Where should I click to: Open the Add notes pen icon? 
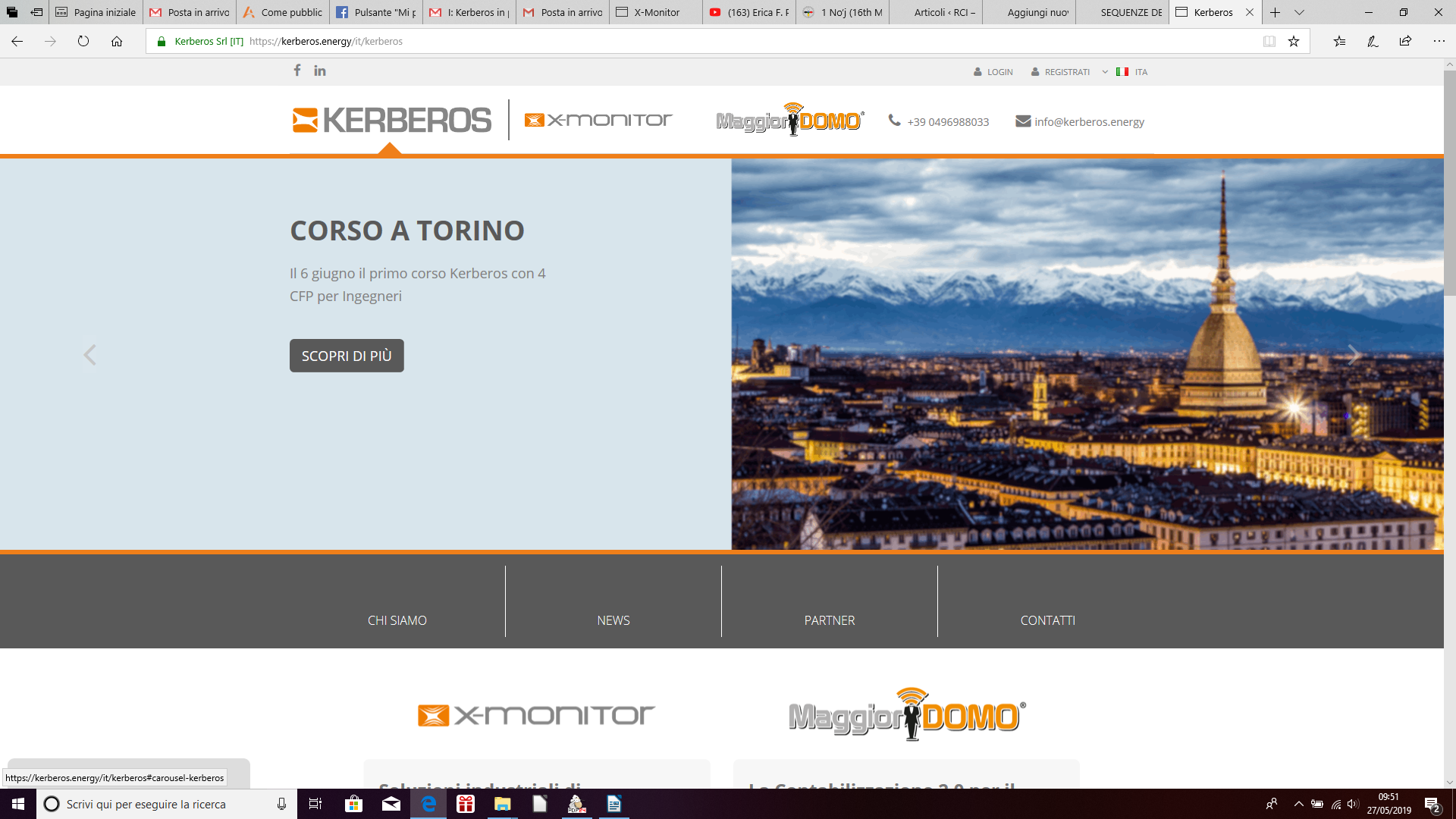pyautogui.click(x=1373, y=42)
